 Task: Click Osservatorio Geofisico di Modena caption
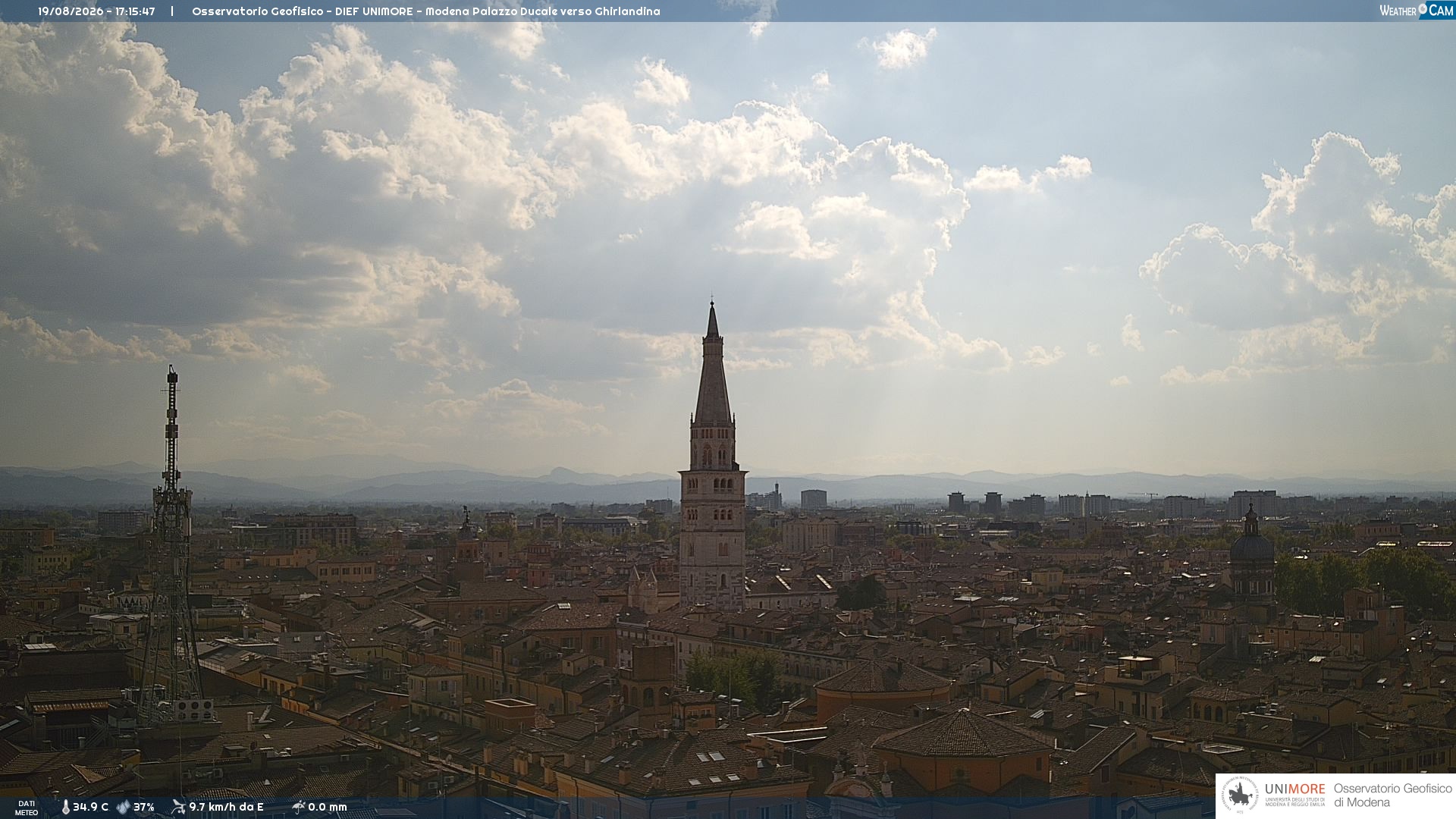(1392, 795)
